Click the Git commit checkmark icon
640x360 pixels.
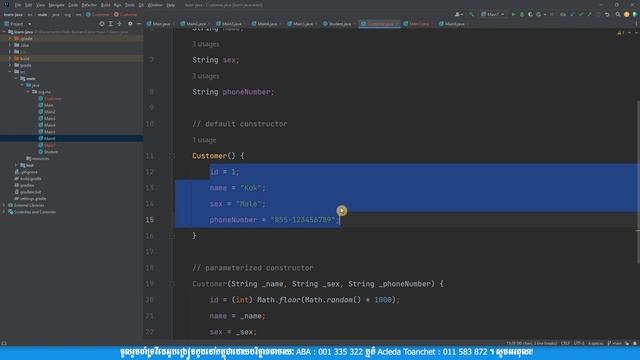pyautogui.click(x=581, y=14)
